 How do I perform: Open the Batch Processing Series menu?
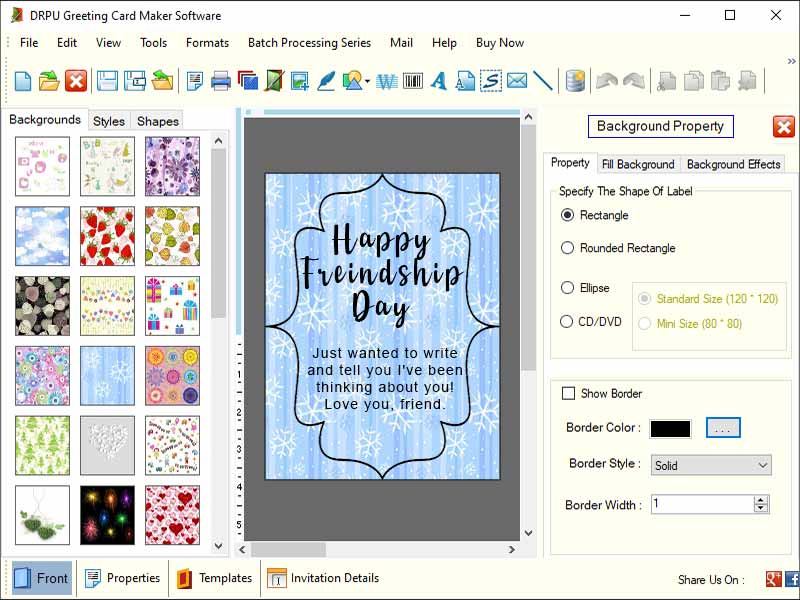(x=309, y=43)
